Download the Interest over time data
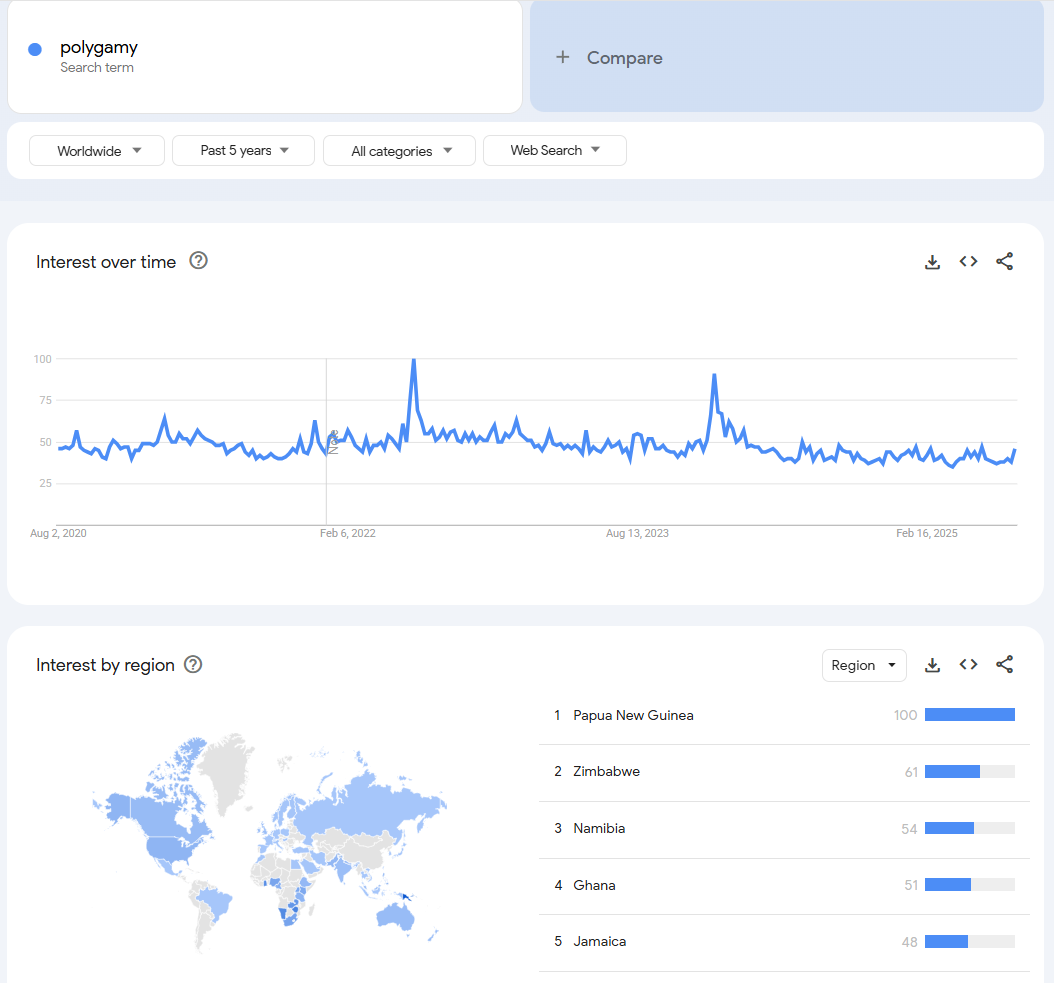Image resolution: width=1054 pixels, height=983 pixels. point(932,262)
